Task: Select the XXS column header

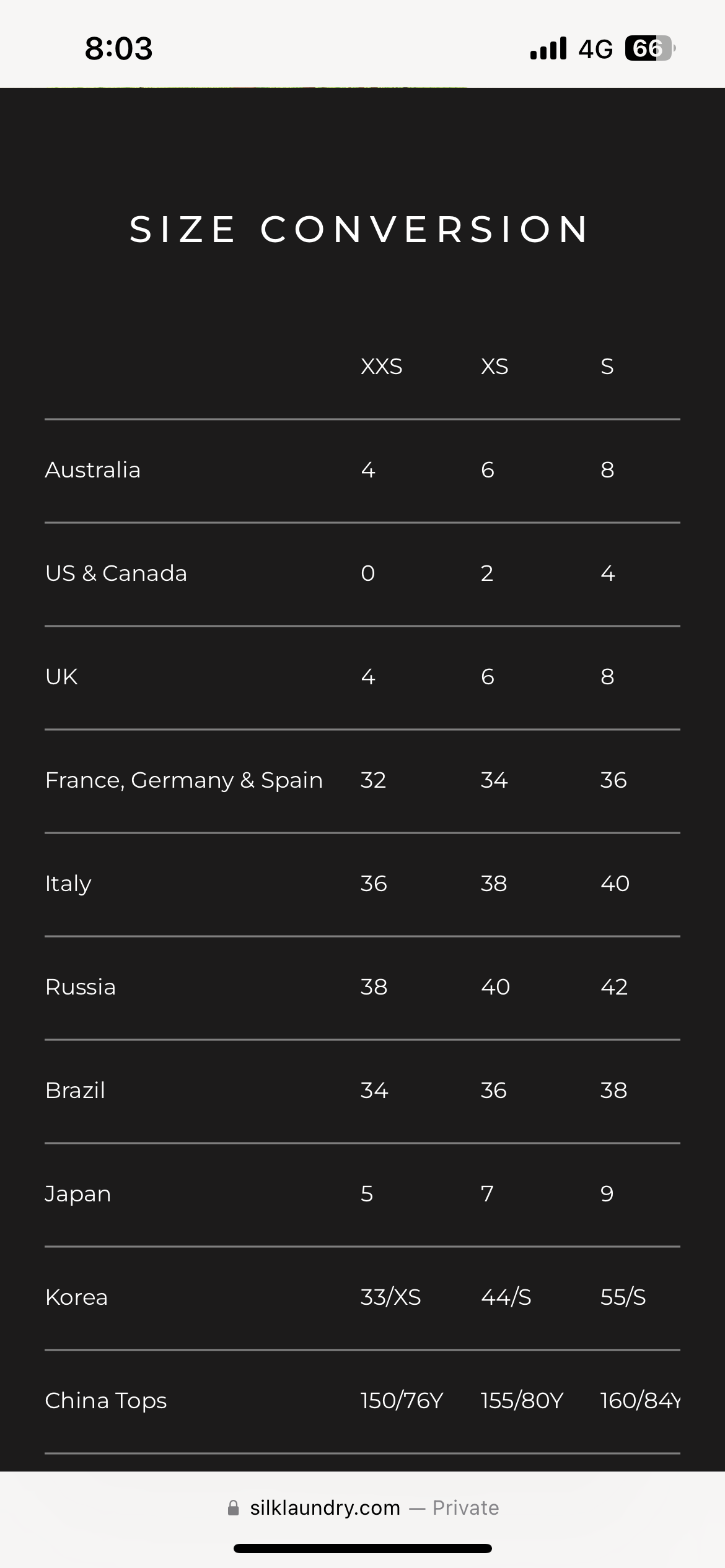Action: (x=382, y=367)
